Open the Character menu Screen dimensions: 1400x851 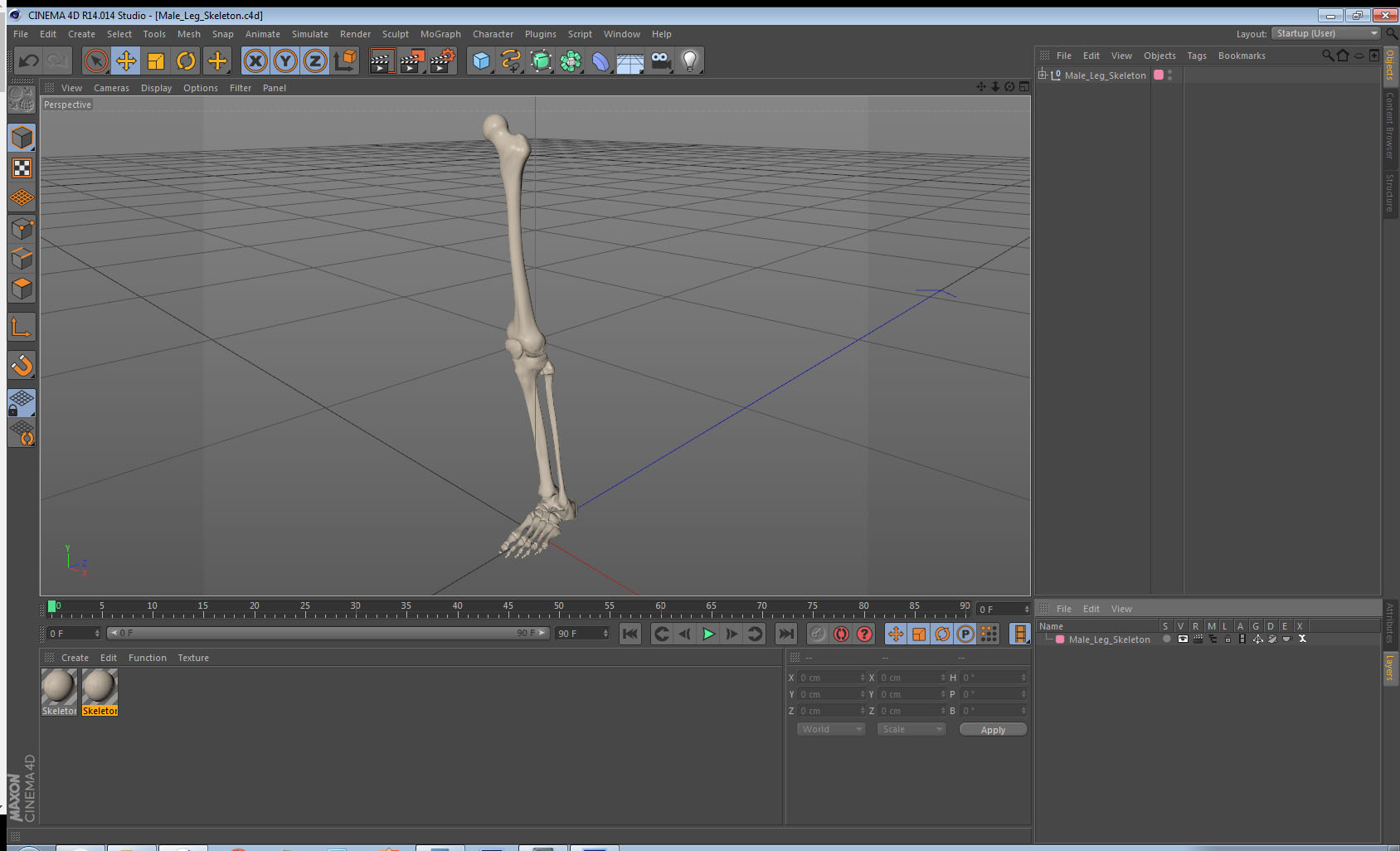click(493, 34)
